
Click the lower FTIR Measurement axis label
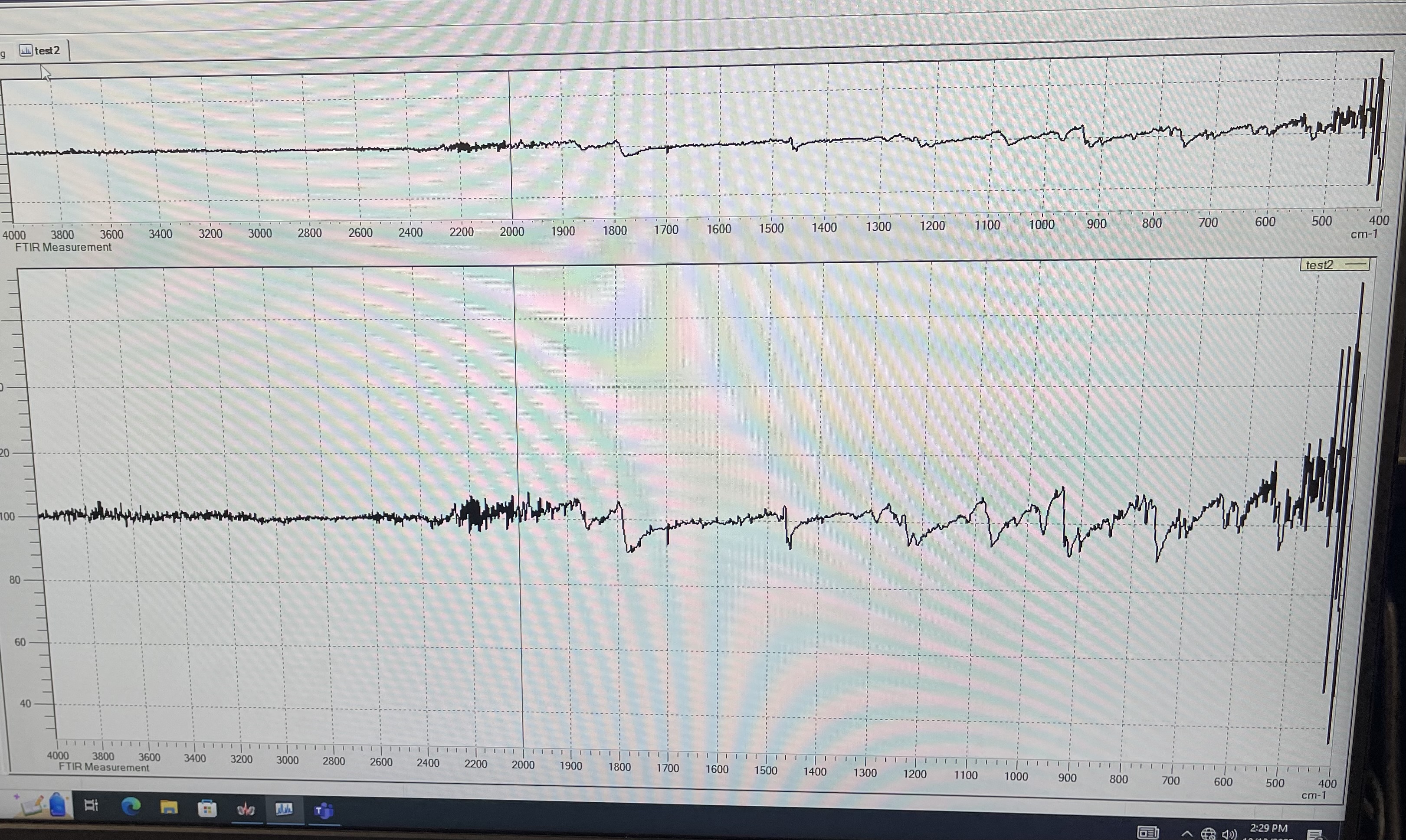(104, 768)
